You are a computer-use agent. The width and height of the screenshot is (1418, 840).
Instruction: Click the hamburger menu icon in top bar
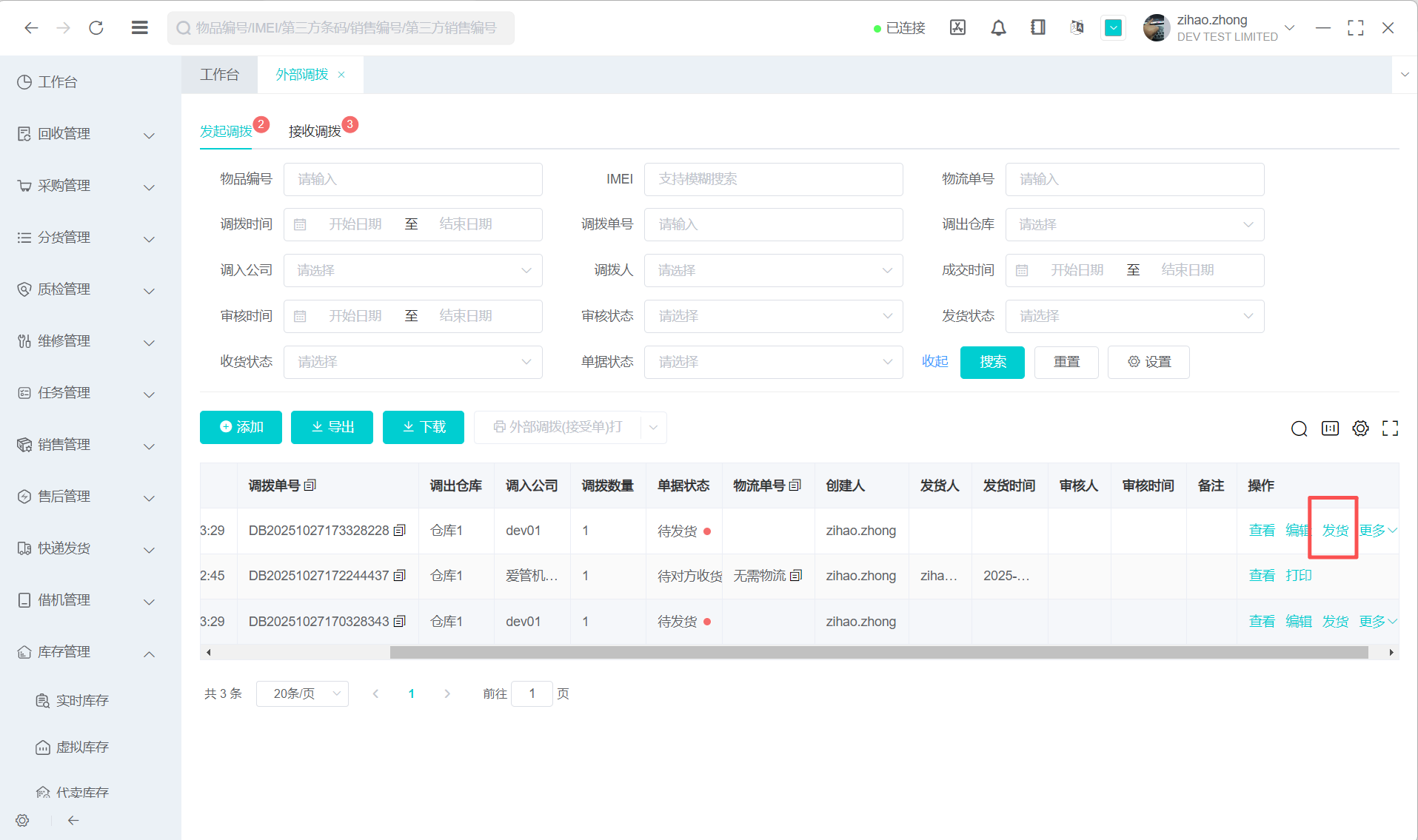point(139,28)
